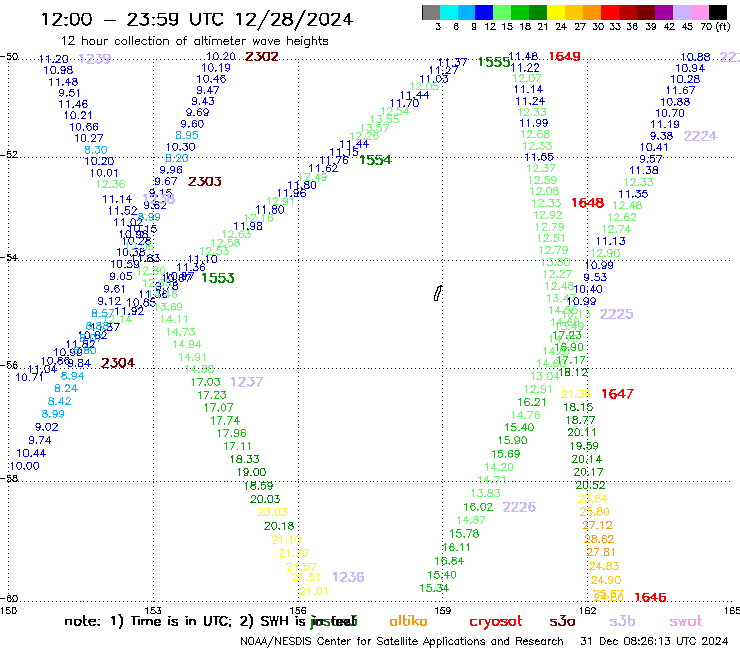
Task: Click the wave height value '27.81'
Action: click(601, 552)
